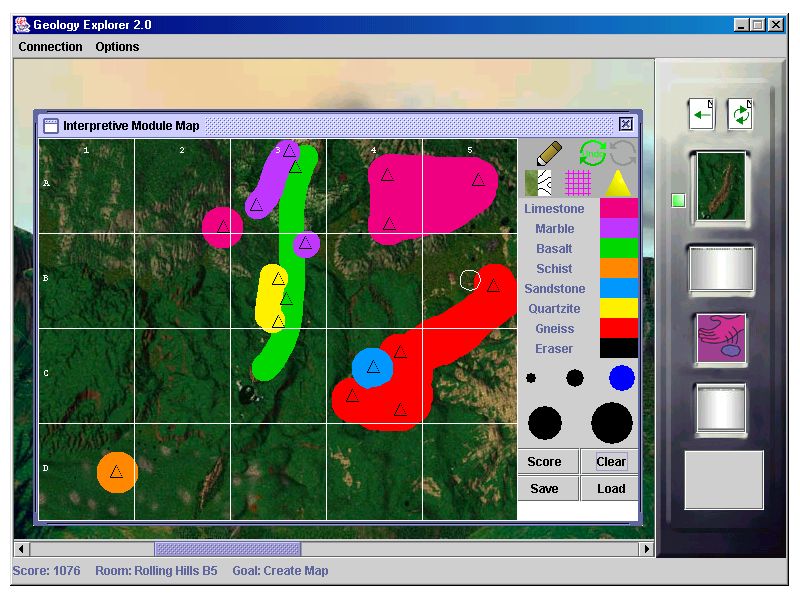Viewport: 800px width, 600px height.
Task: Click the yellow triangle marker icon
Action: (x=618, y=183)
